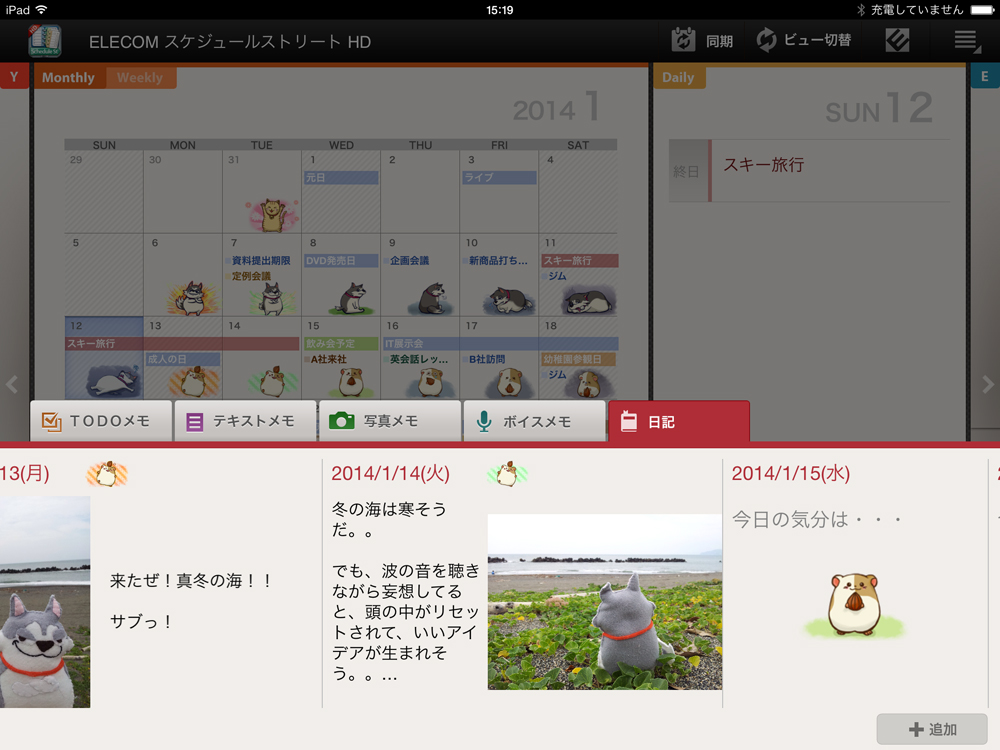The width and height of the screenshot is (1000, 750).
Task: Tap the lying husky sticker on January 10
Action: pos(511,300)
